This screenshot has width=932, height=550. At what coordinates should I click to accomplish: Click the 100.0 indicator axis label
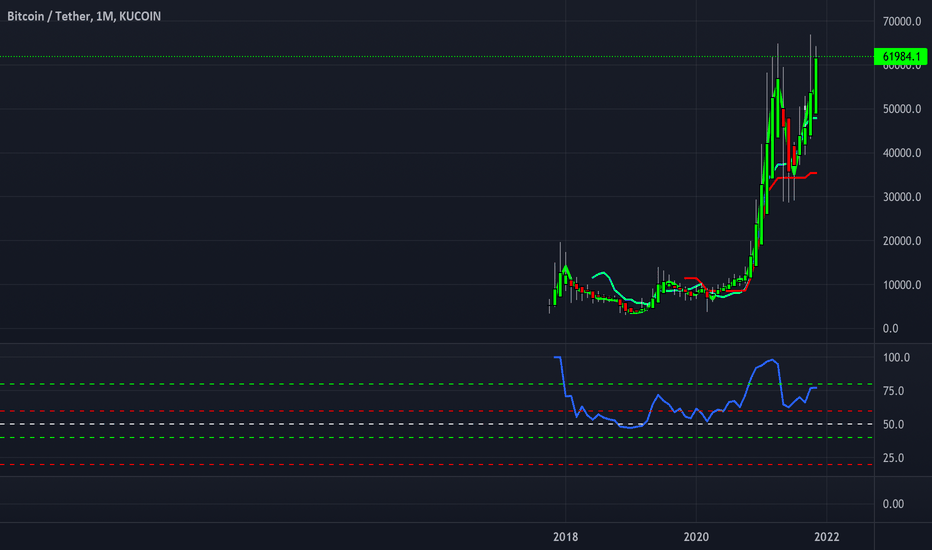[896, 357]
